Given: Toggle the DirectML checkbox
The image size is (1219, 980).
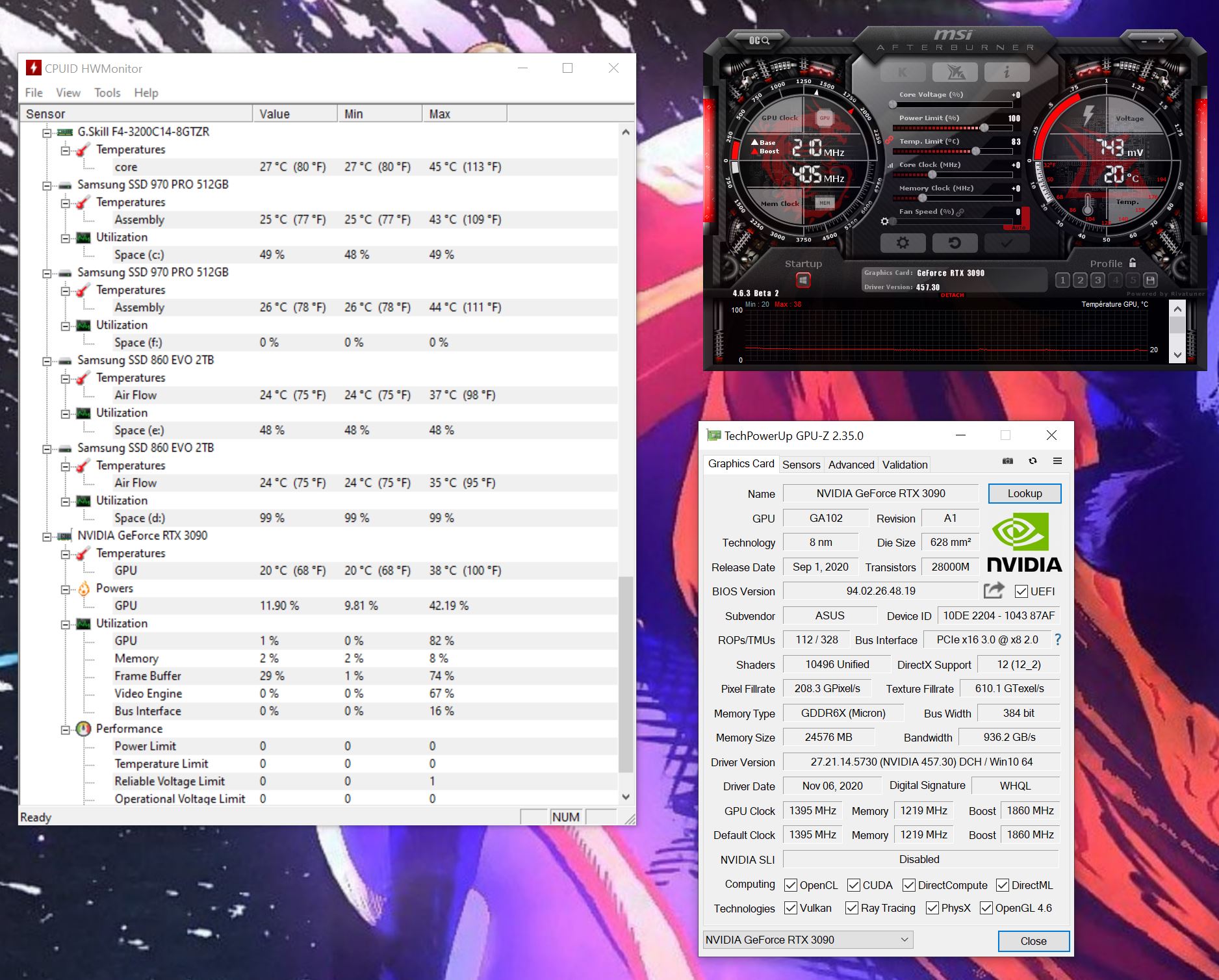Looking at the screenshot, I should (x=1003, y=885).
